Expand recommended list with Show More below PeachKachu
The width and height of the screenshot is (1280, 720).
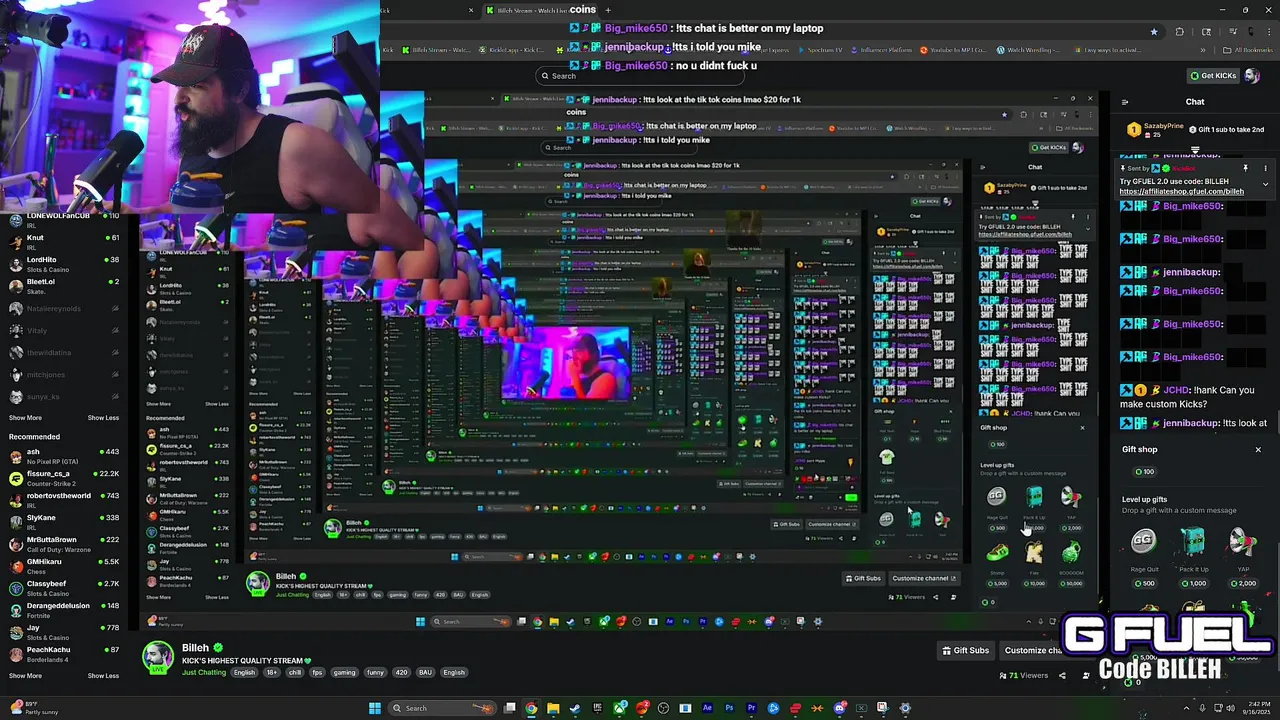(x=25, y=676)
